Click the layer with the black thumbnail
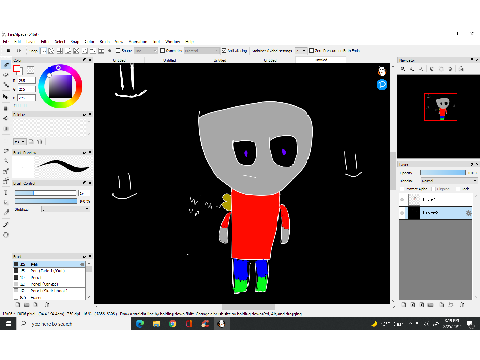 click(x=436, y=213)
